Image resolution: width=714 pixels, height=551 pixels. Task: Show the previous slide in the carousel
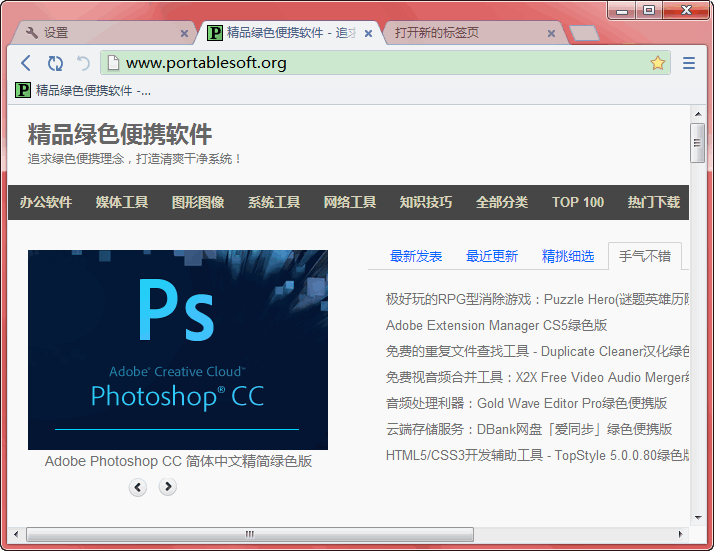(x=138, y=487)
